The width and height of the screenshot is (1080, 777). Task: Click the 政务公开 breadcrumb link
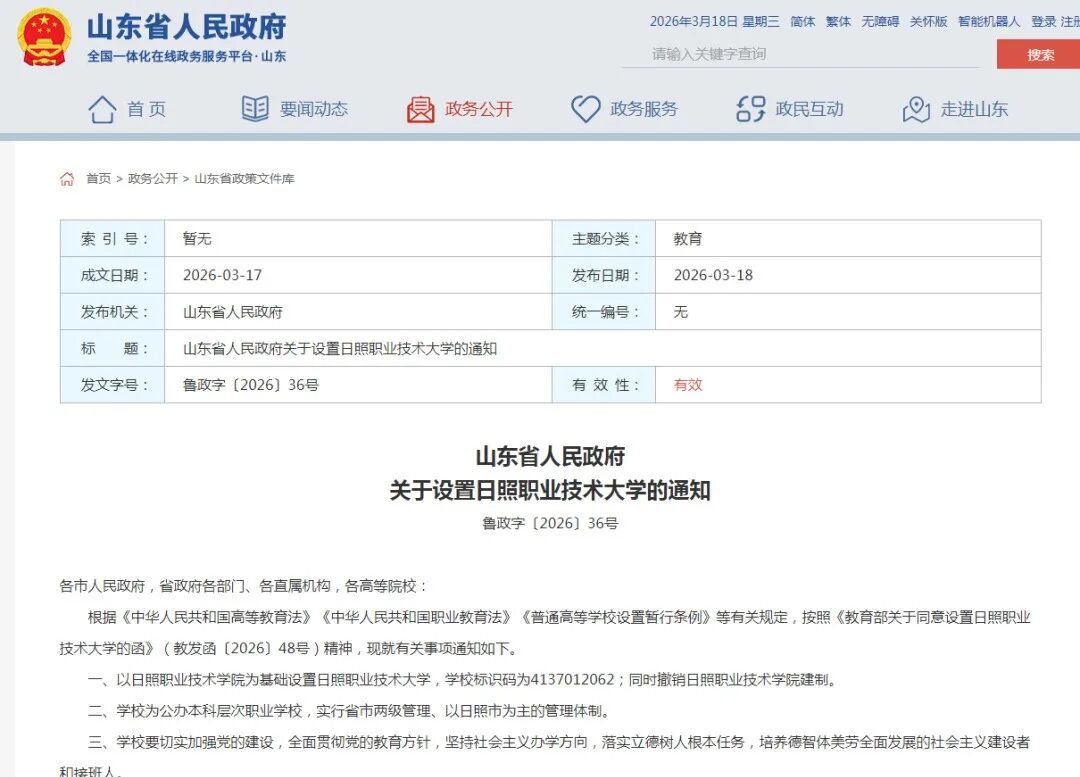pos(152,179)
